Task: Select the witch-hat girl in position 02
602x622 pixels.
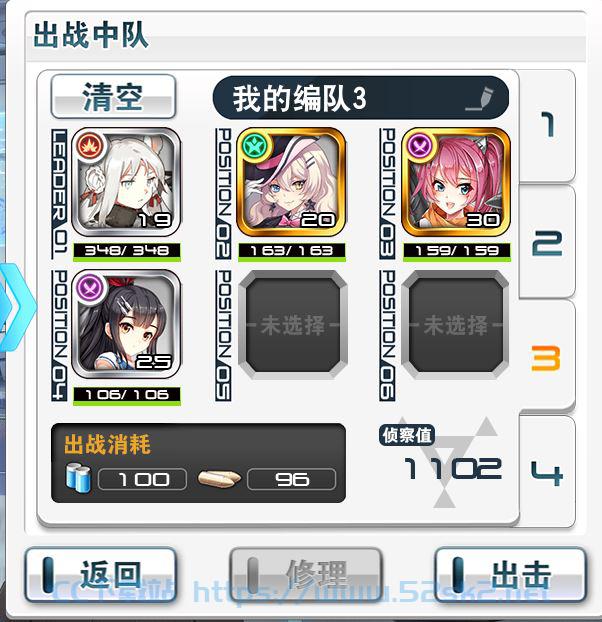Action: pyautogui.click(x=291, y=182)
